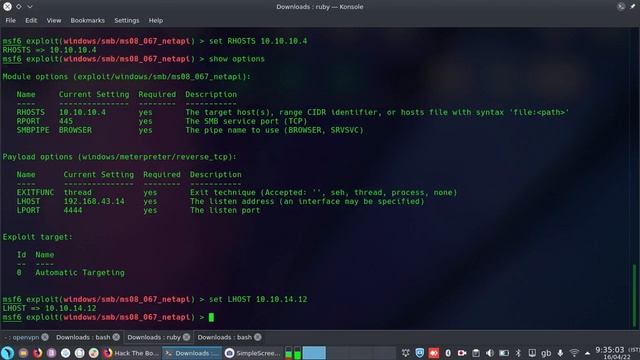Viewport: 640px width, 360px height.
Task: Open the purple pinned app icon
Action: coord(51,353)
